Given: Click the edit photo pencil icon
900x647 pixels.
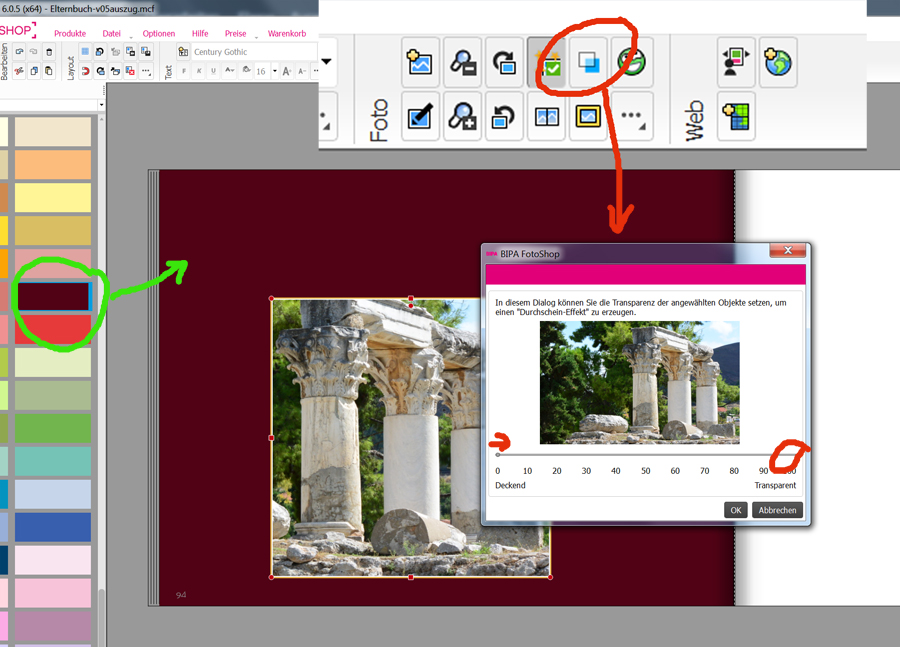Looking at the screenshot, I should point(420,117).
